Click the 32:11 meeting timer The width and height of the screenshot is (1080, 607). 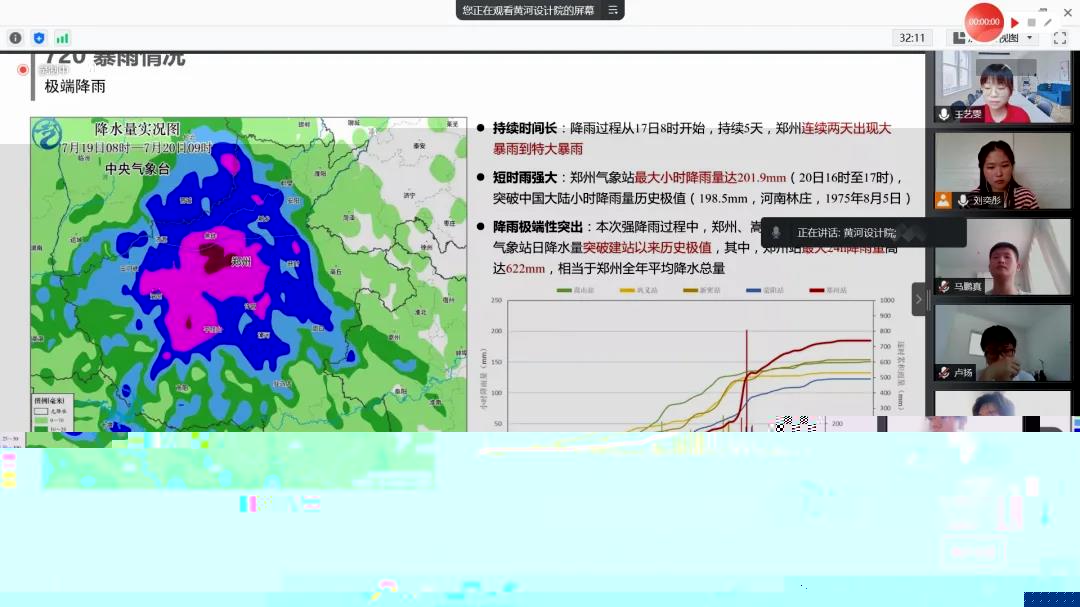pyautogui.click(x=911, y=38)
